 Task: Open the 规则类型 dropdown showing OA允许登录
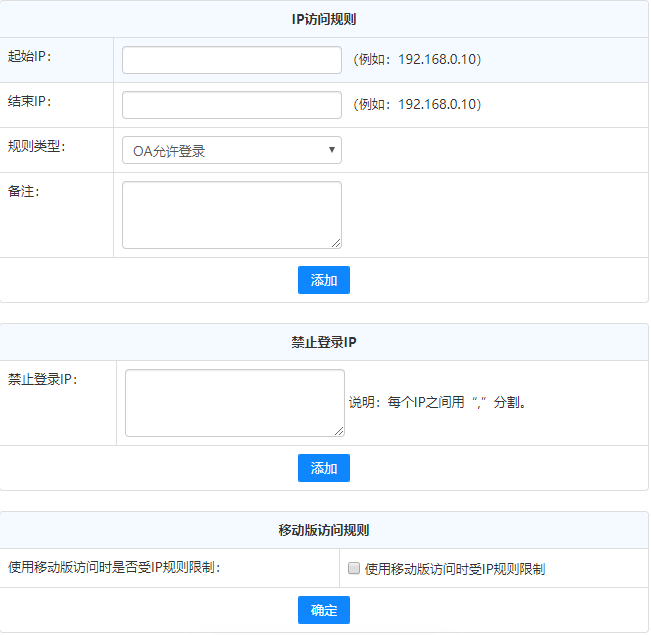(231, 151)
